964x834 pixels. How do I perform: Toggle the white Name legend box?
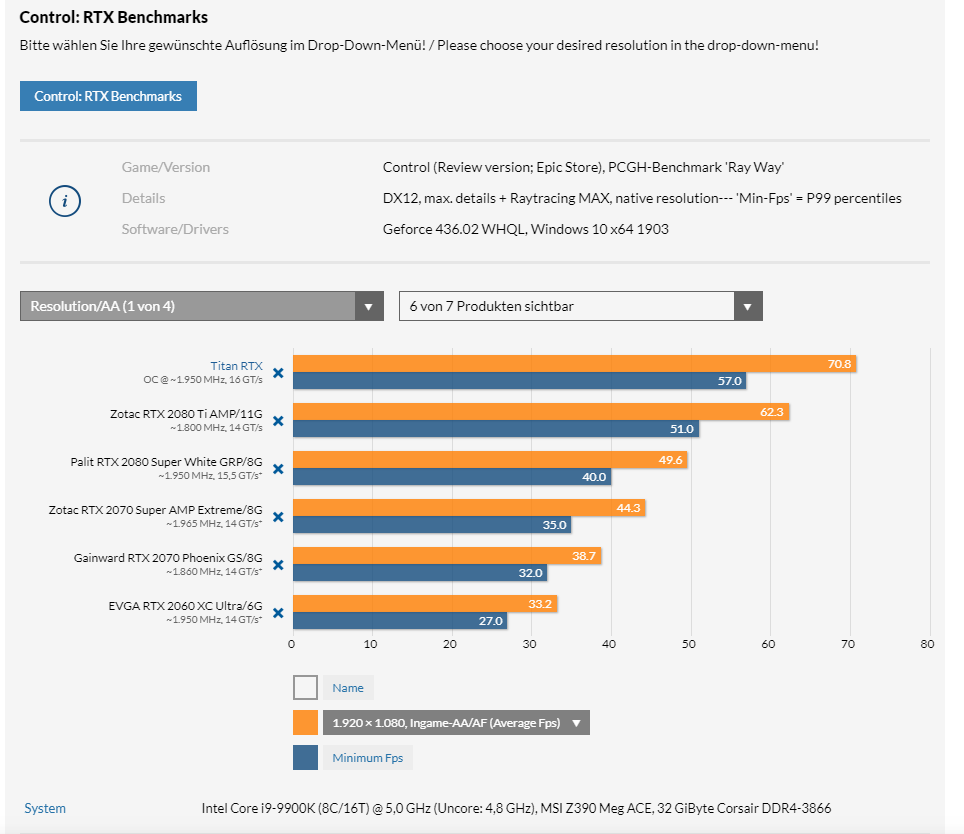pos(306,688)
